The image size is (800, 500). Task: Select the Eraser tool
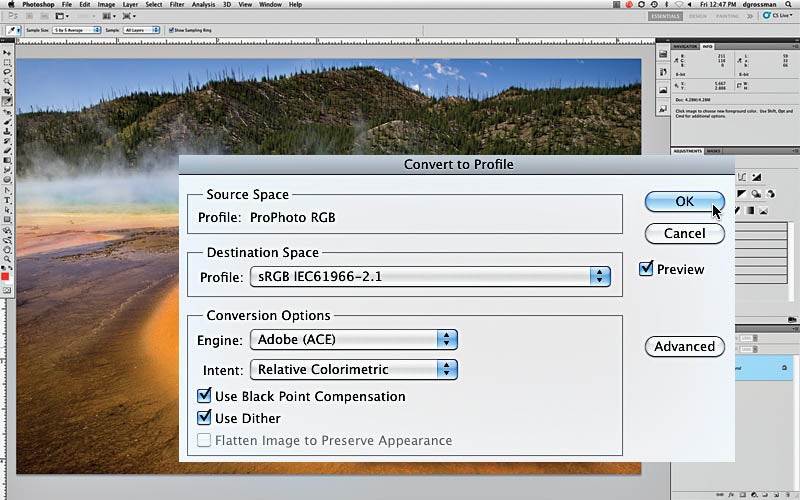(7, 151)
